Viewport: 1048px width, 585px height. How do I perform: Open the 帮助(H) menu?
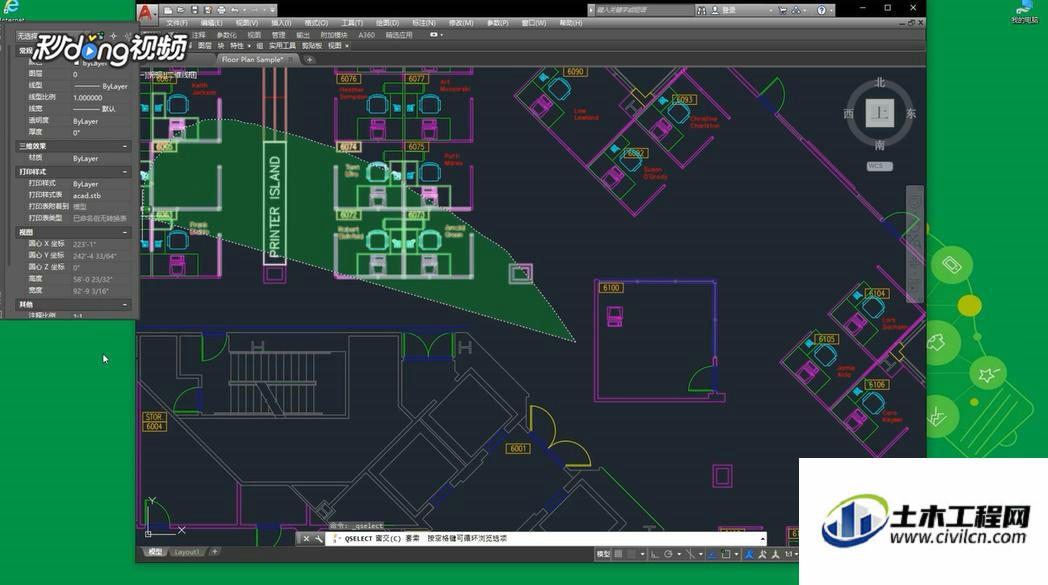click(571, 23)
